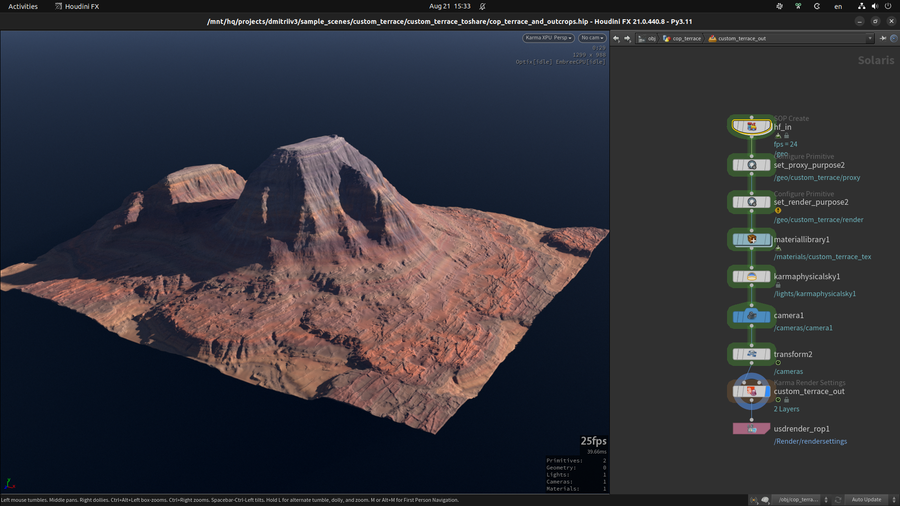The height and width of the screenshot is (506, 900).
Task: Toggle the pin icon in network path bar
Action: pyautogui.click(x=883, y=38)
